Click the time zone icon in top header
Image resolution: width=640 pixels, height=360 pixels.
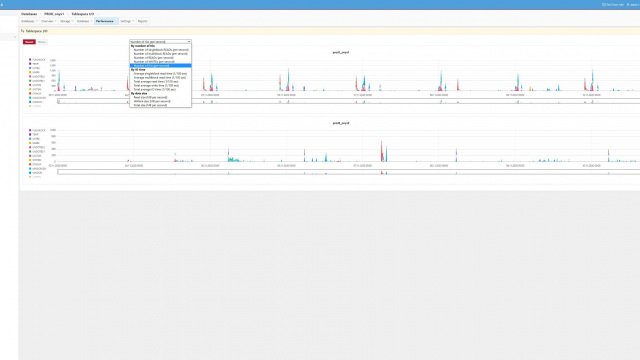604,4
